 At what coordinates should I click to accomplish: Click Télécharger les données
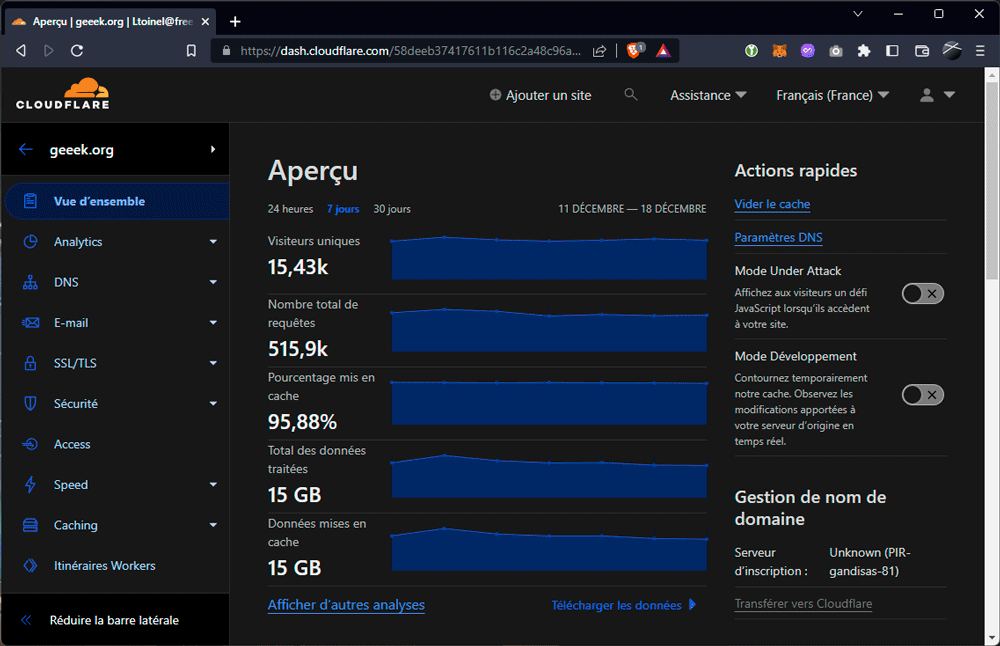[623, 605]
